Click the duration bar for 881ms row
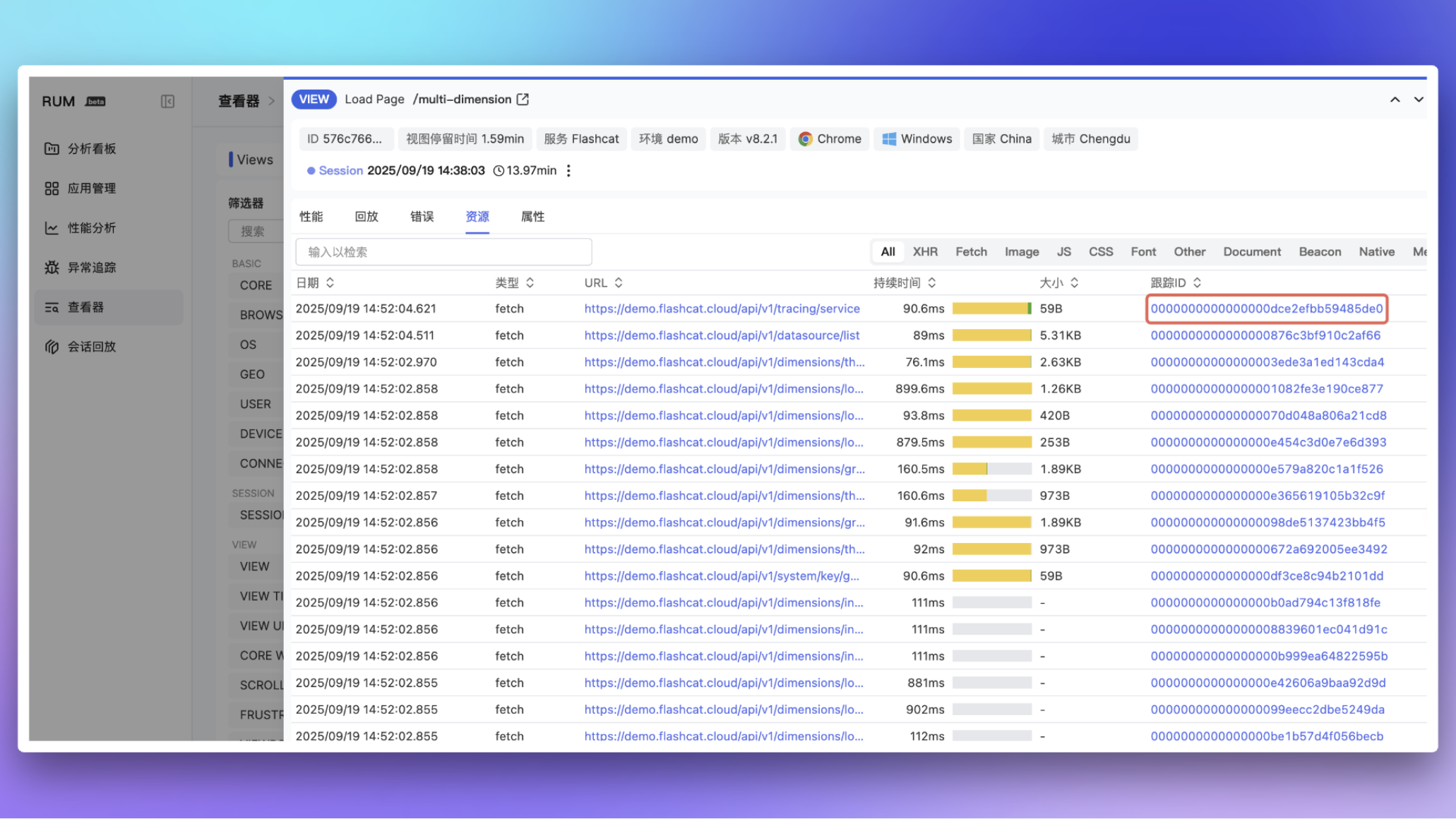Viewport: 1456px width, 819px height. 991,683
